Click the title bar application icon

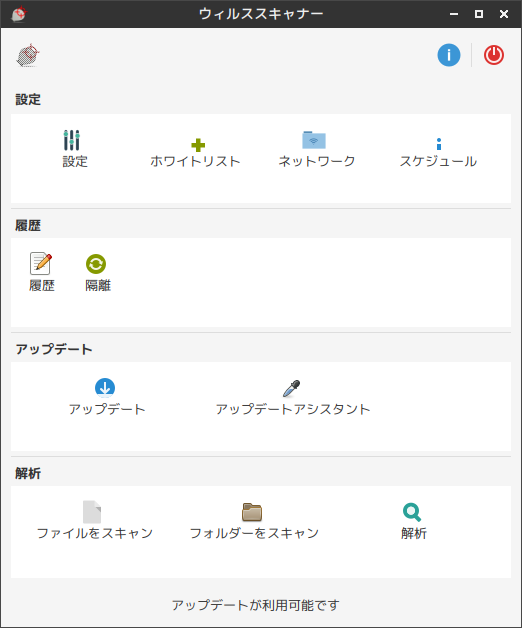[x=19, y=14]
